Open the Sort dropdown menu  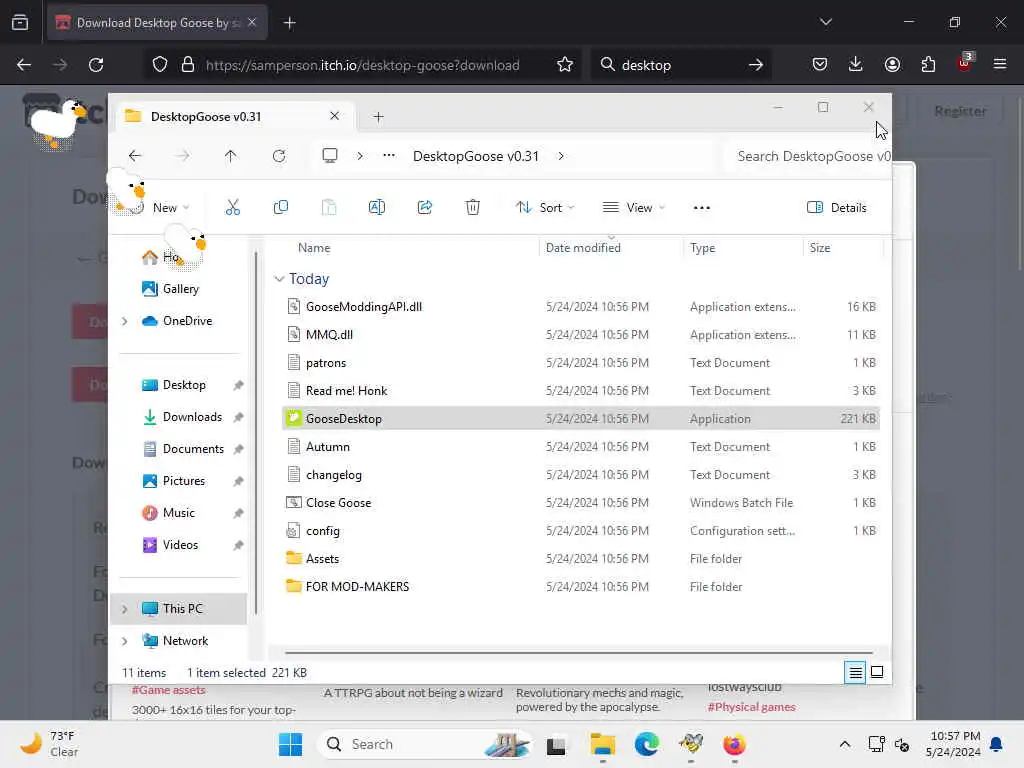(x=545, y=208)
